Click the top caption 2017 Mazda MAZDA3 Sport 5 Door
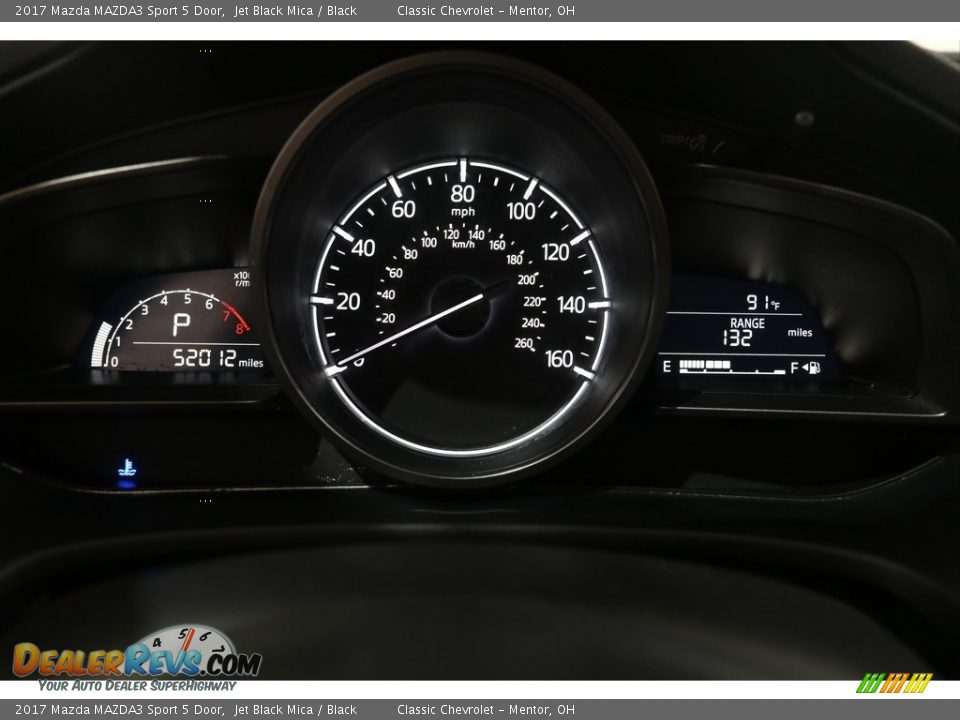960x720 pixels. (119, 10)
